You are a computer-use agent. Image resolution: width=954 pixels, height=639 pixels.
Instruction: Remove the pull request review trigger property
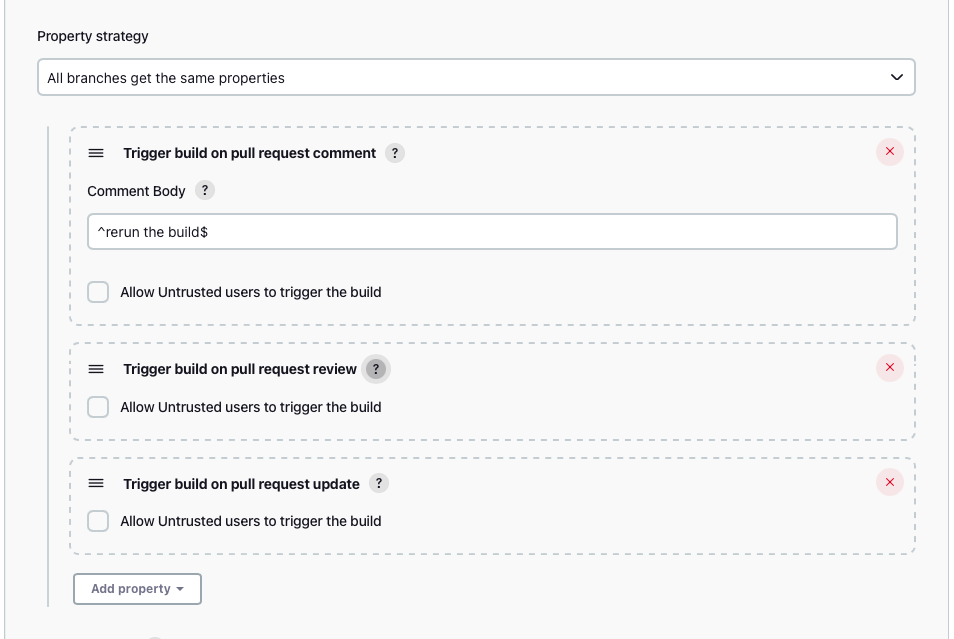(x=890, y=368)
